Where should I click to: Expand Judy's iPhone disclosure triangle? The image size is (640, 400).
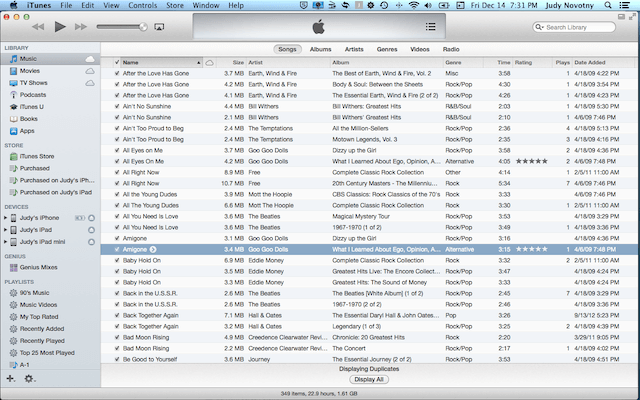coord(5,218)
